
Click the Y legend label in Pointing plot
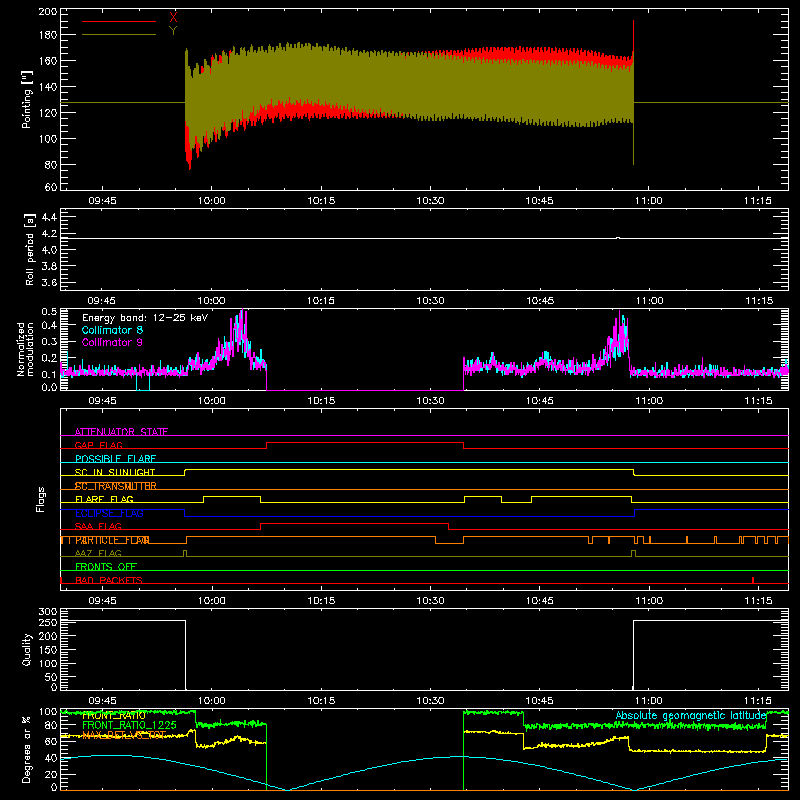pyautogui.click(x=173, y=31)
